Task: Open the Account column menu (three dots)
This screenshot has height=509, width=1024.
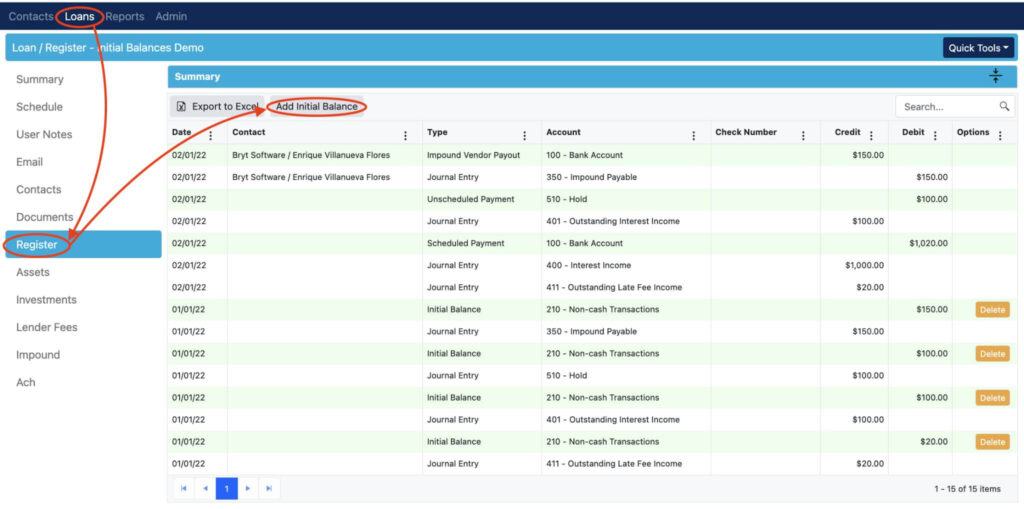Action: 694,135
